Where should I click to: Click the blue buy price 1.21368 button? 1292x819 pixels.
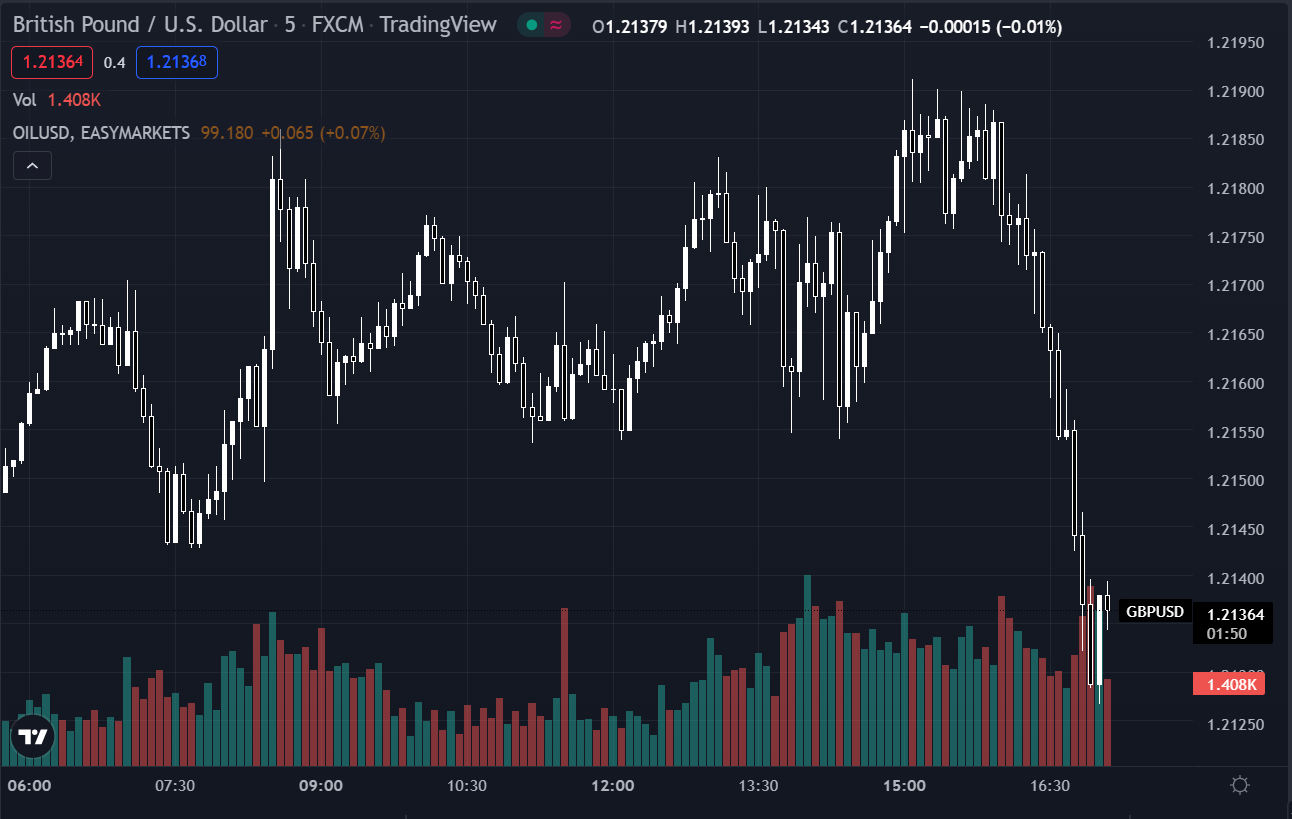(x=177, y=63)
